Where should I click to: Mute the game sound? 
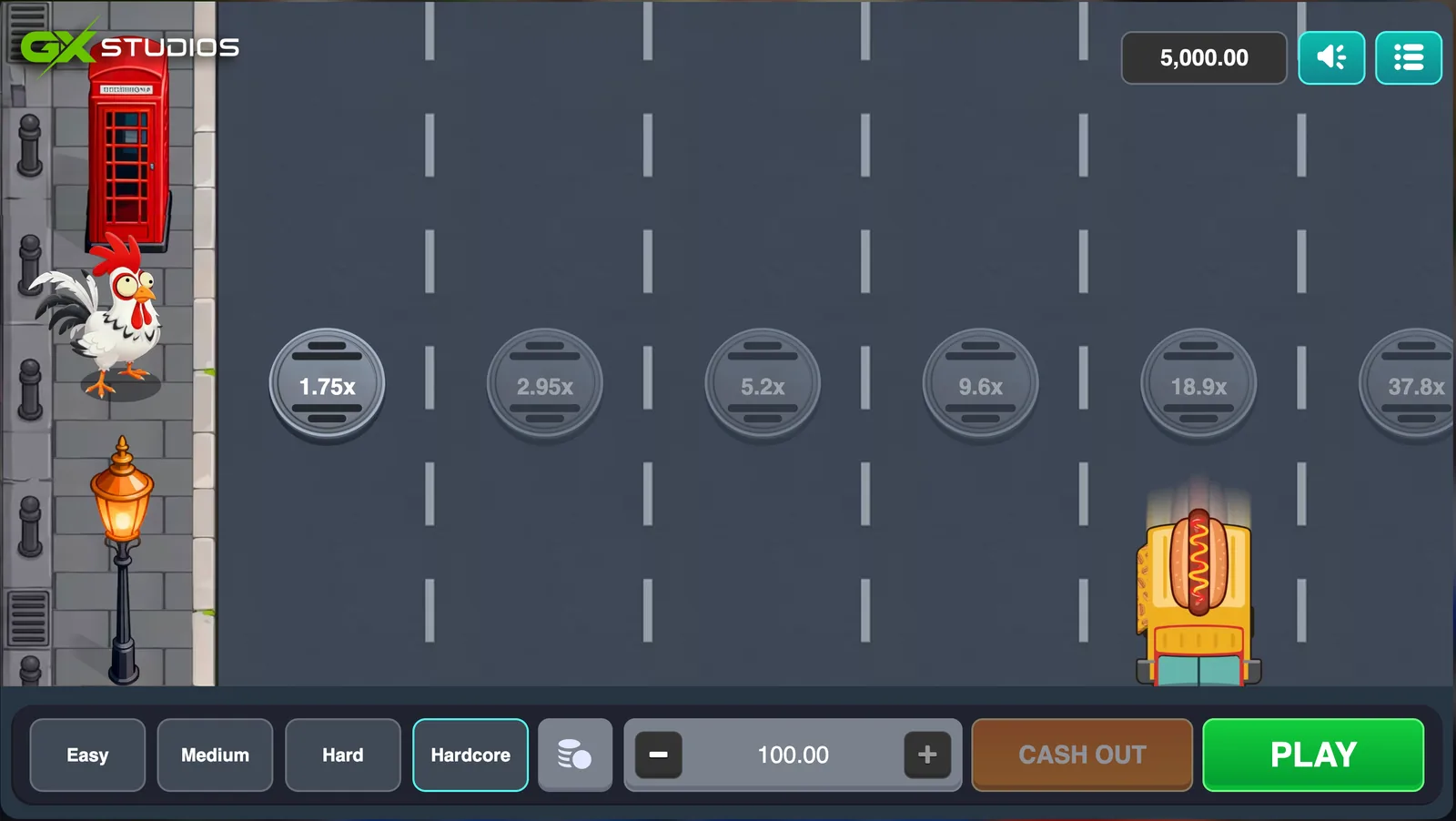(x=1331, y=57)
